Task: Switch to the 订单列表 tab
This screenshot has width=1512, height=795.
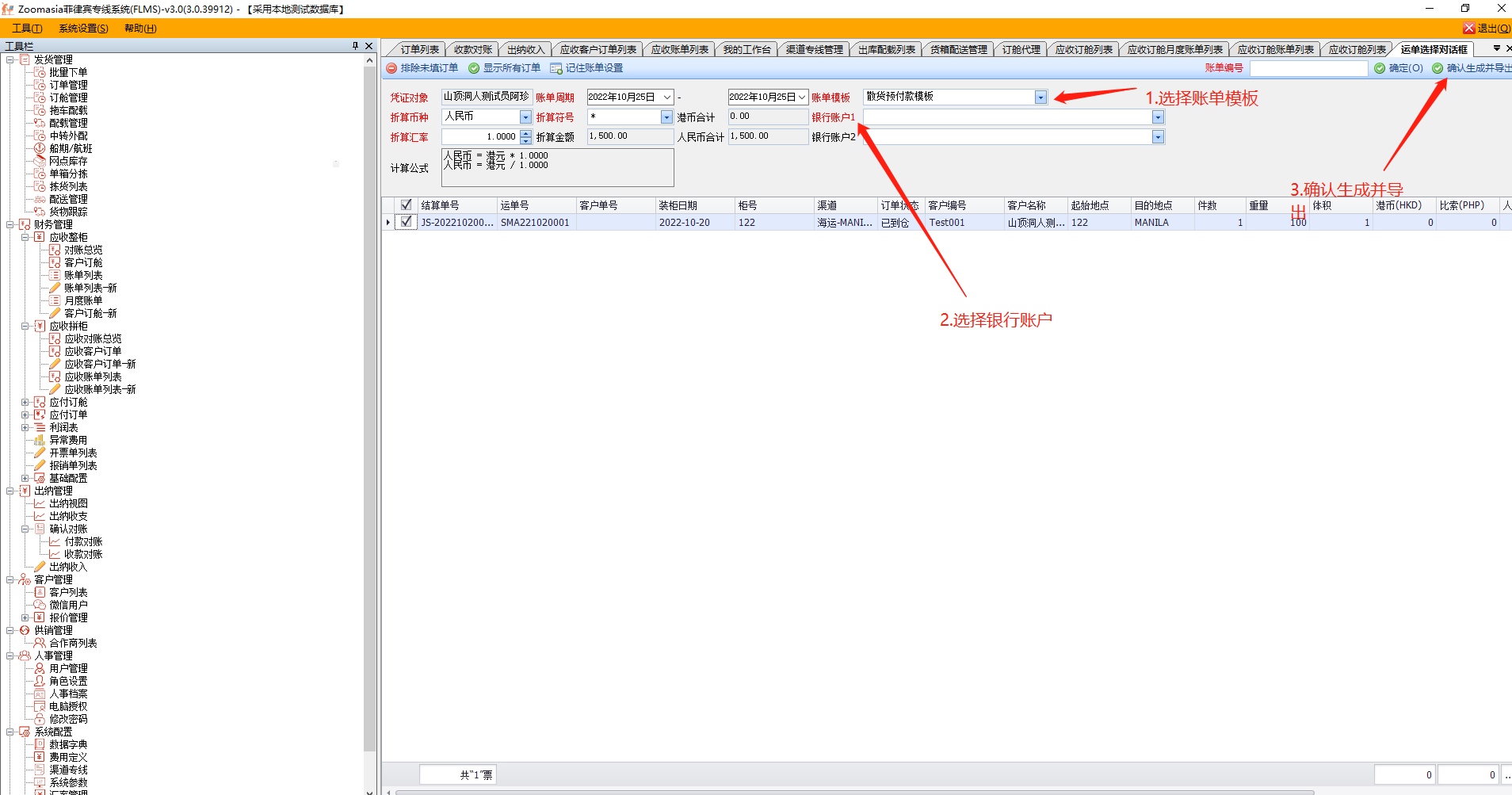Action: point(418,49)
